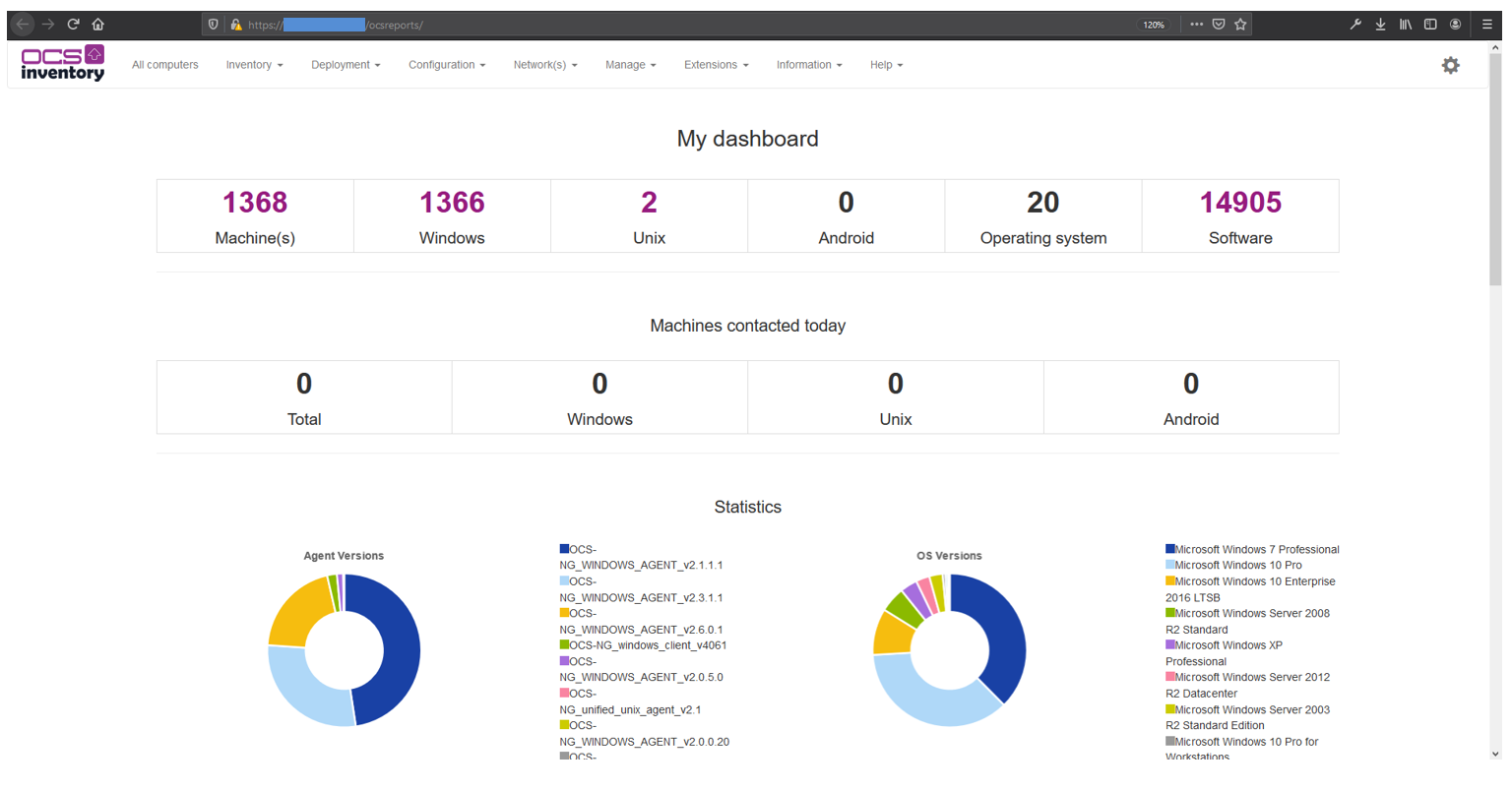1512x791 pixels.
Task: Click the 20 Operating system count
Action: click(x=1043, y=203)
